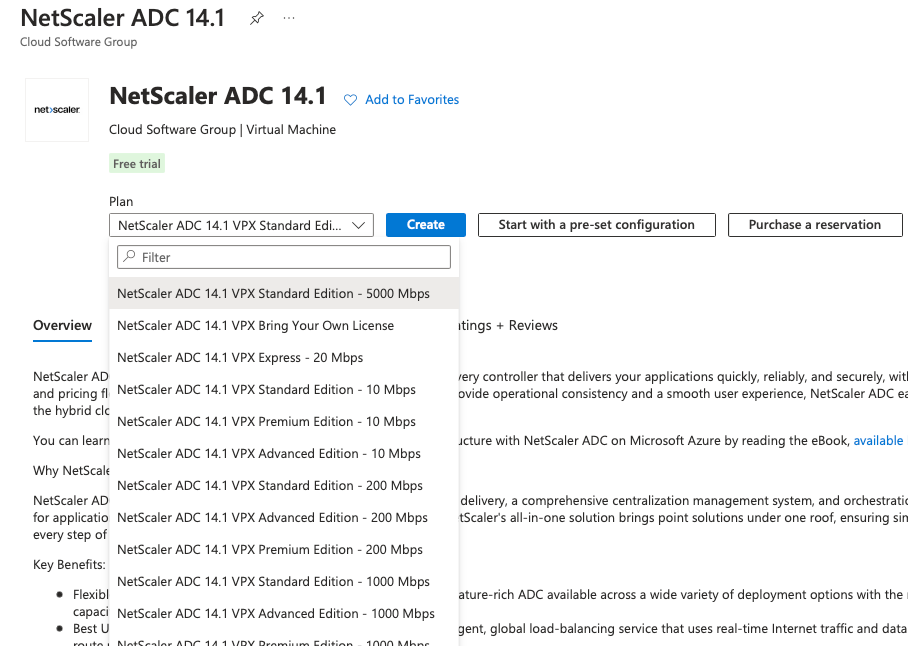Pin NetScaler ADC 14.1 to dashboard

point(257,19)
